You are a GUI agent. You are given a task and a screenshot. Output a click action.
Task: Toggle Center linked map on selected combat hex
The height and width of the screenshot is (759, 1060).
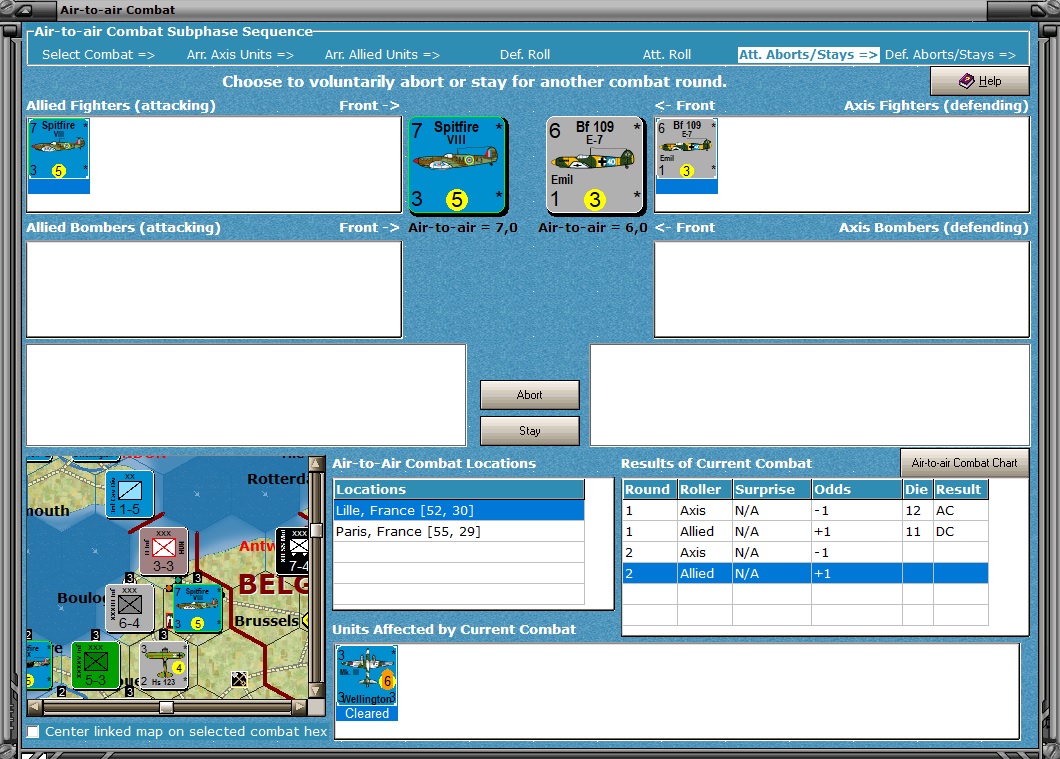[x=33, y=731]
